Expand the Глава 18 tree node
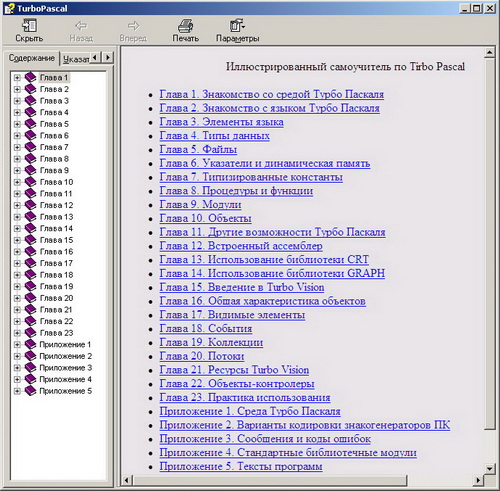 pos(17,275)
